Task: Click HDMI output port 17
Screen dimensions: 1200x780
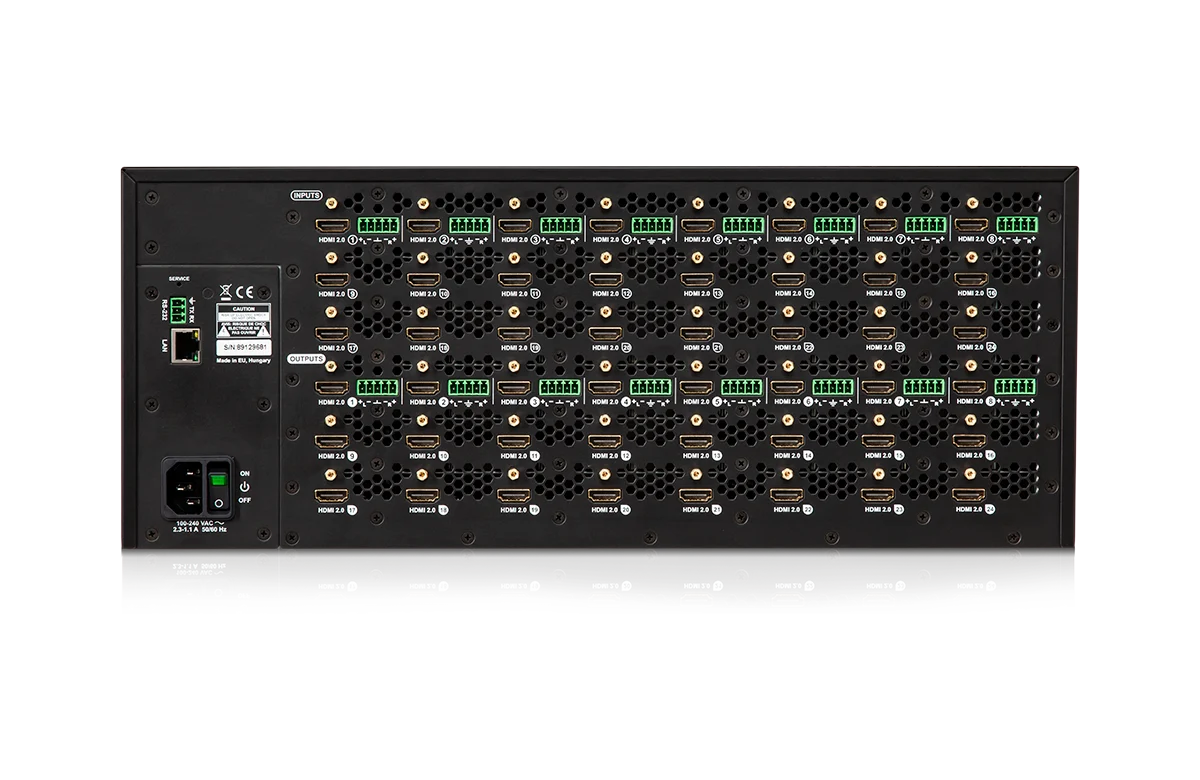Action: [332, 495]
